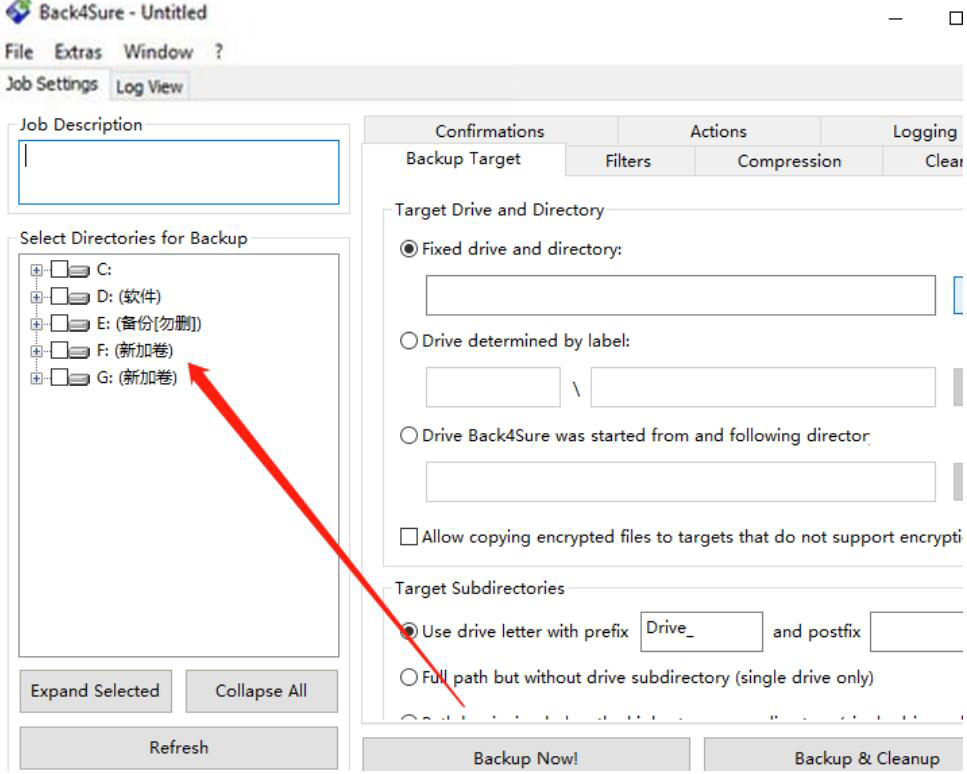Expand the F: drive tree node
Viewport: 967px width, 774px height.
tap(36, 352)
